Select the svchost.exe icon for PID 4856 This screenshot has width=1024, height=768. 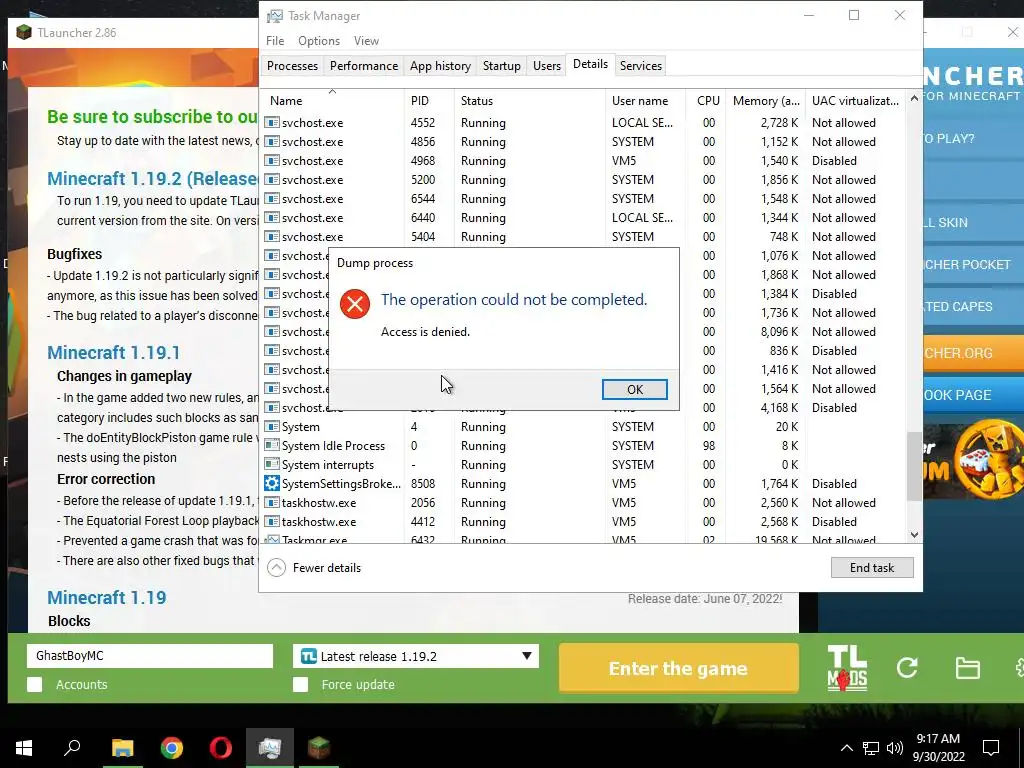(x=272, y=142)
